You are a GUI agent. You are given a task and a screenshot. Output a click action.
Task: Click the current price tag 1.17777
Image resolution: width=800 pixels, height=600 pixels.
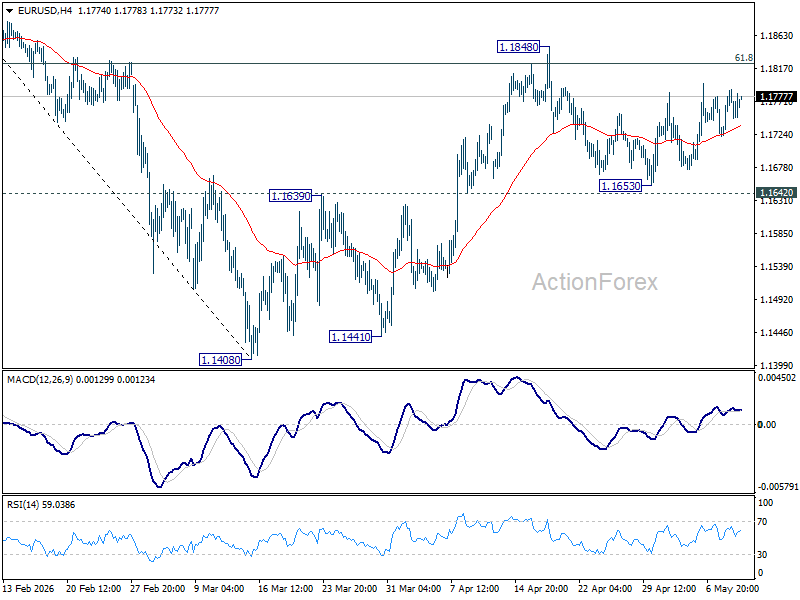point(776,97)
